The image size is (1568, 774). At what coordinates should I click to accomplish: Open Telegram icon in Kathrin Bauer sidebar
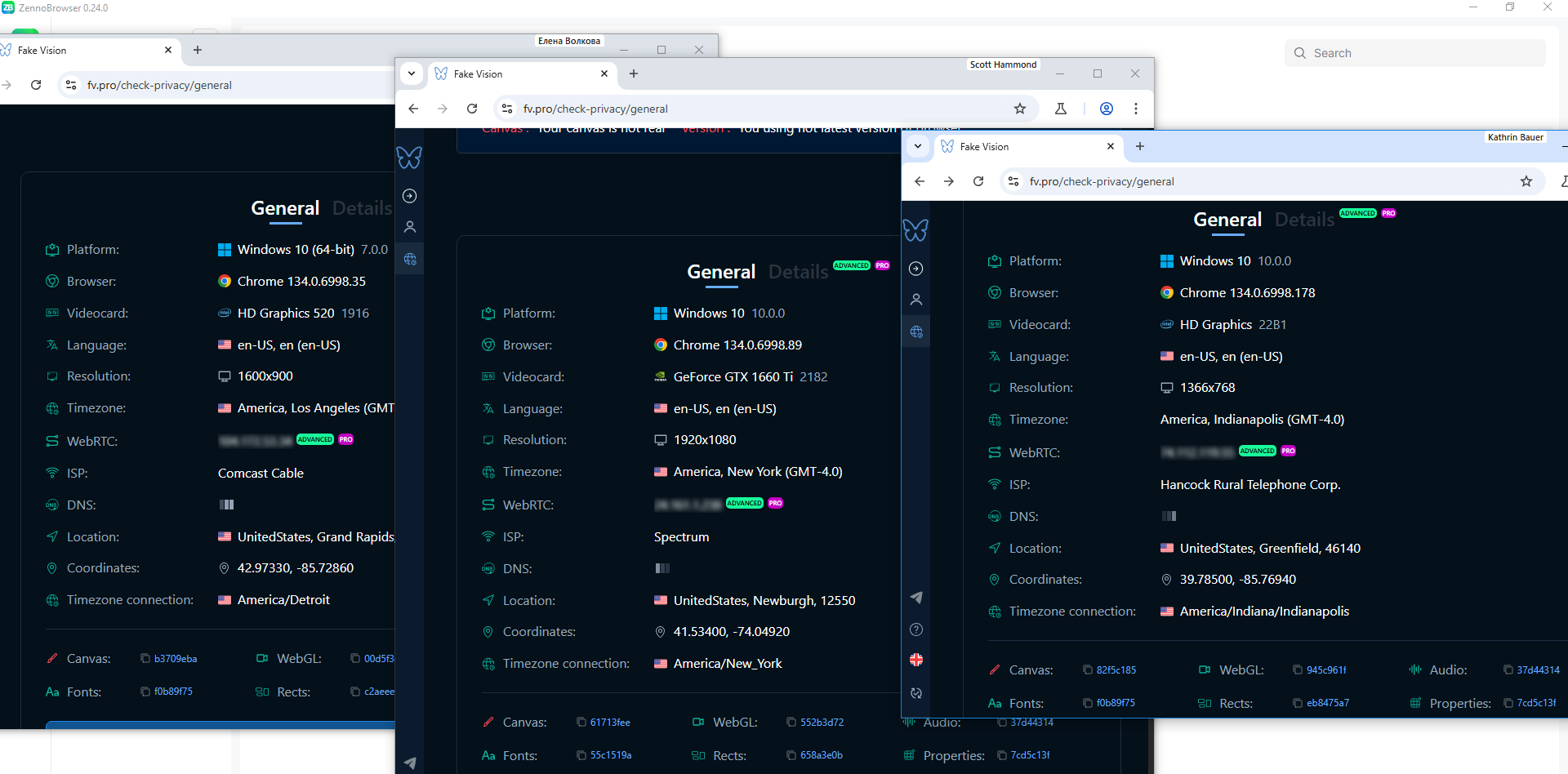916,598
